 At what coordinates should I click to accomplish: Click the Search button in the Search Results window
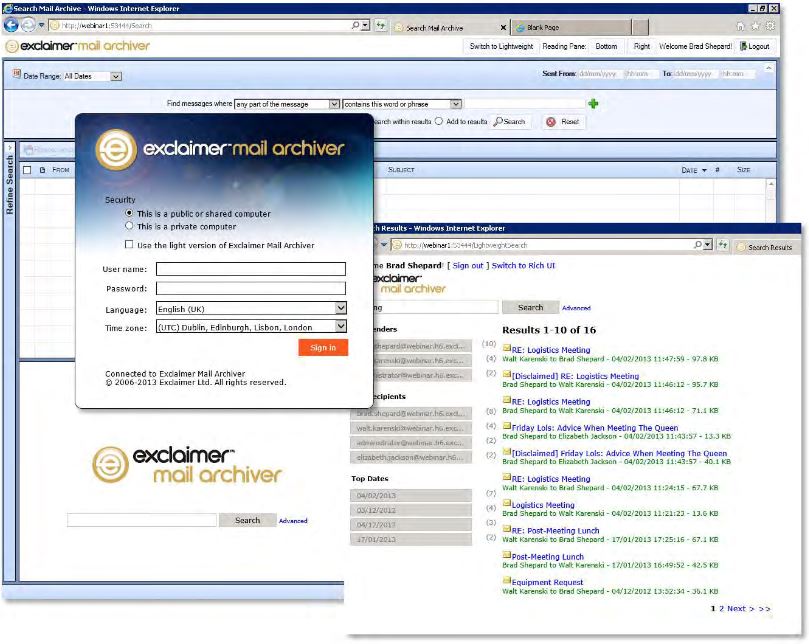click(x=530, y=307)
